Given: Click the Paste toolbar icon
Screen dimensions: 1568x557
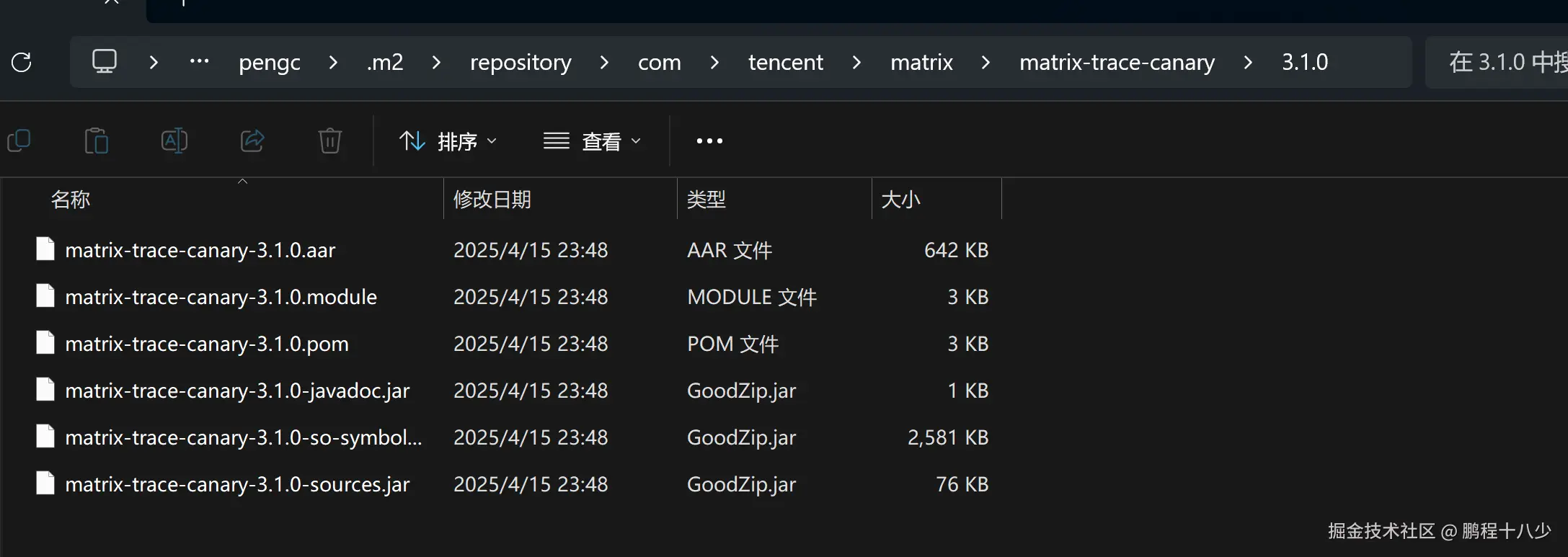Looking at the screenshot, I should (x=97, y=141).
